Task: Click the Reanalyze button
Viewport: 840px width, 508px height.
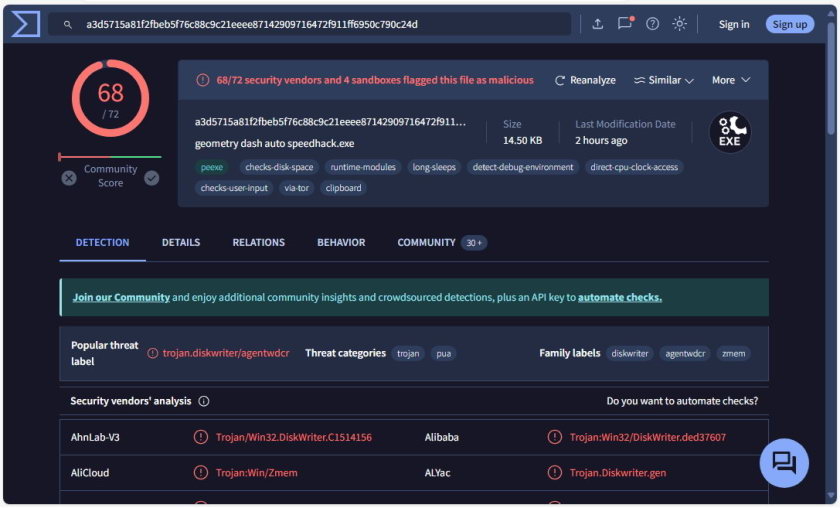Action: [x=584, y=80]
